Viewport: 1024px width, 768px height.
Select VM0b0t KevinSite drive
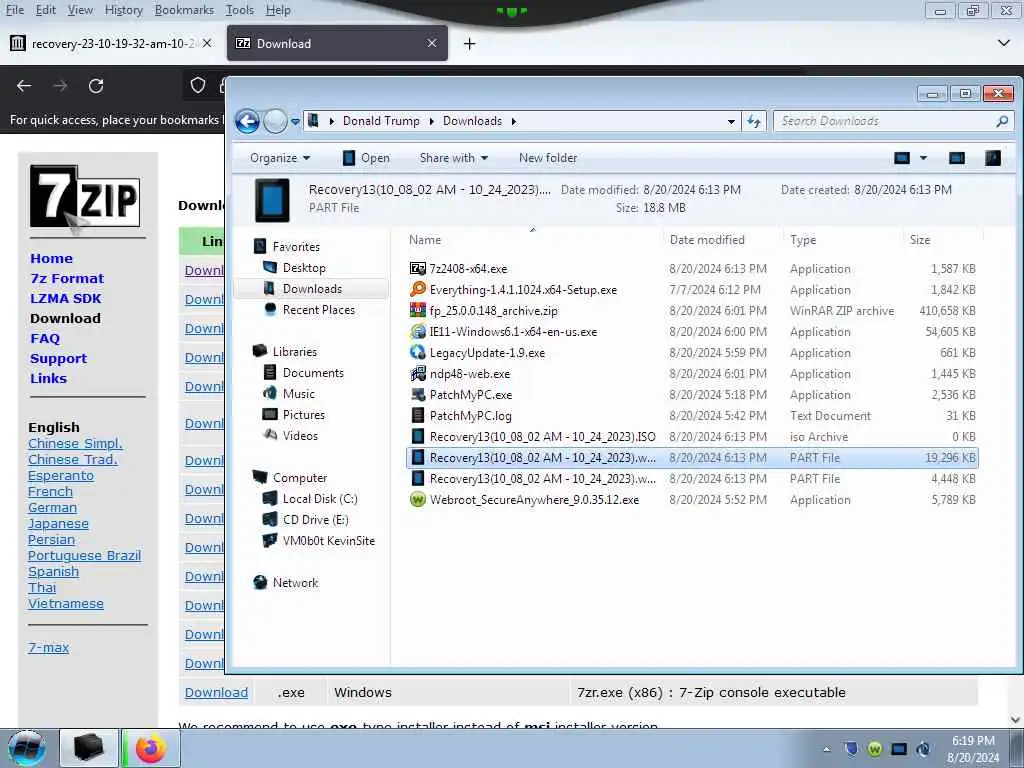click(328, 540)
